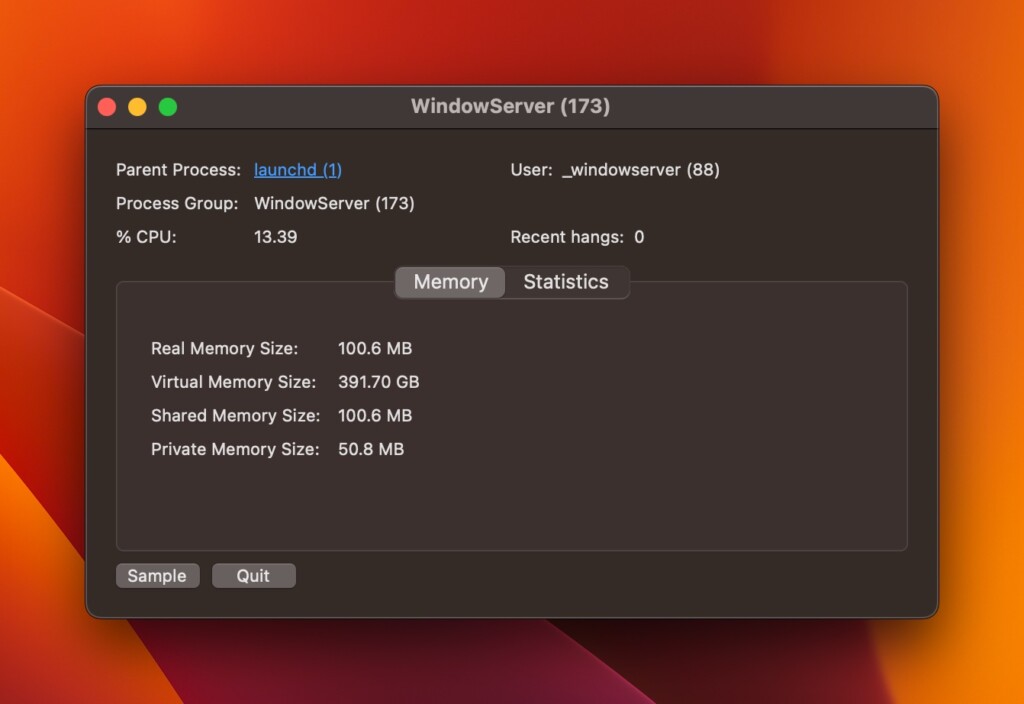1024x704 pixels.
Task: Click the Recent hangs value 0
Action: tap(639, 237)
